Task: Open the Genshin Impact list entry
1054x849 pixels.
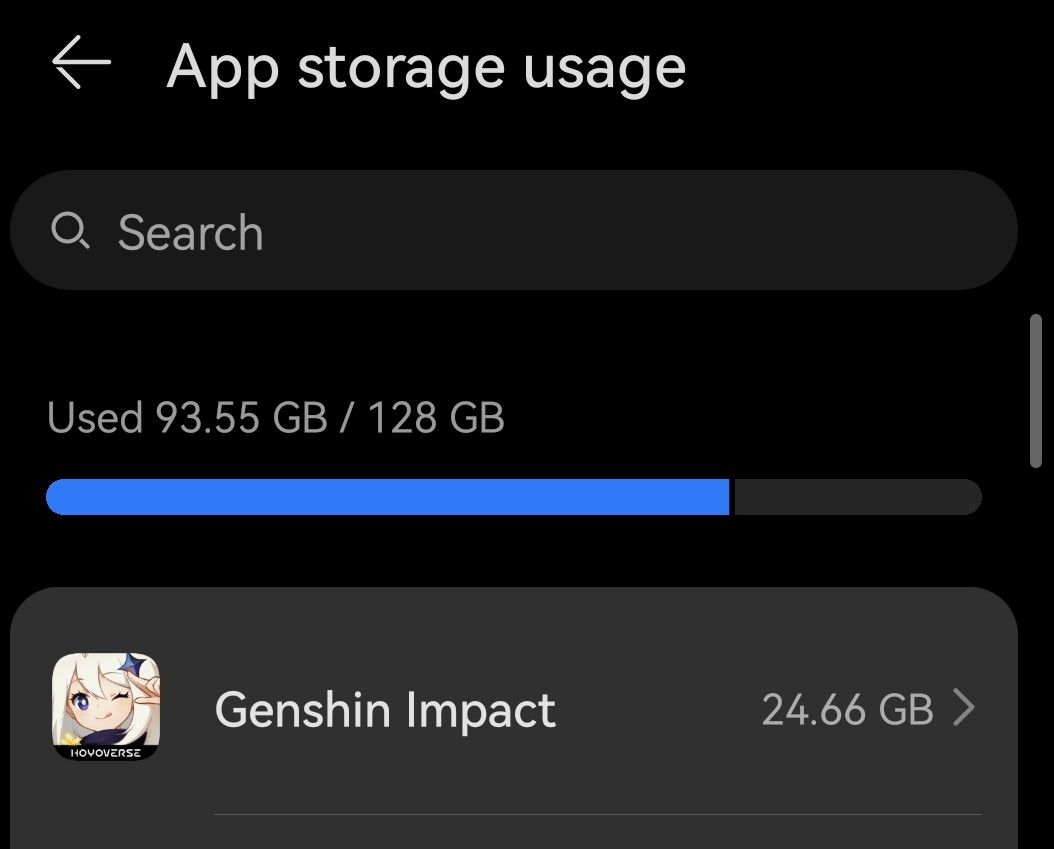Action: coord(500,708)
